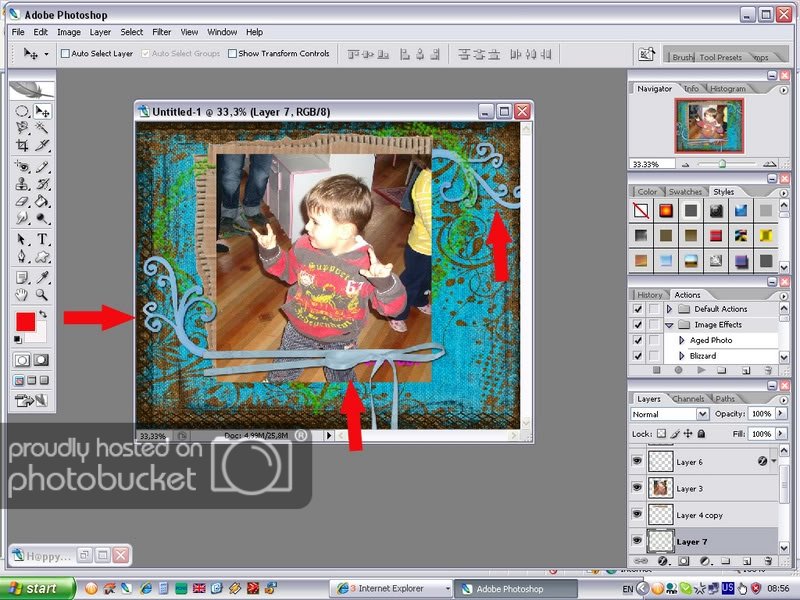Select the Move tool in the toolbox
Screen dimensions: 800x600
pos(42,111)
